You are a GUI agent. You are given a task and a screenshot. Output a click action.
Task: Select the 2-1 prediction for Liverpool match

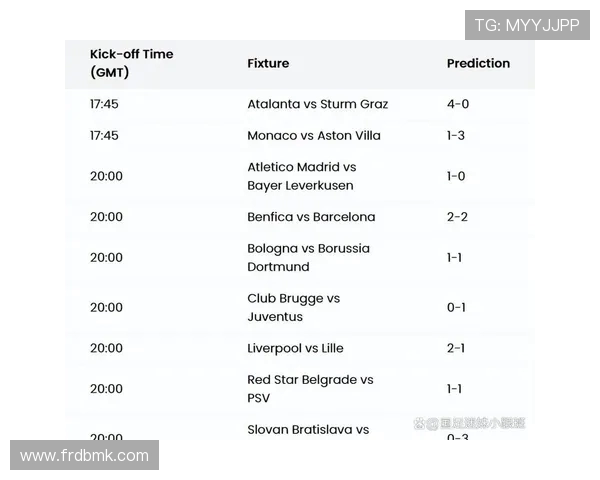point(456,348)
